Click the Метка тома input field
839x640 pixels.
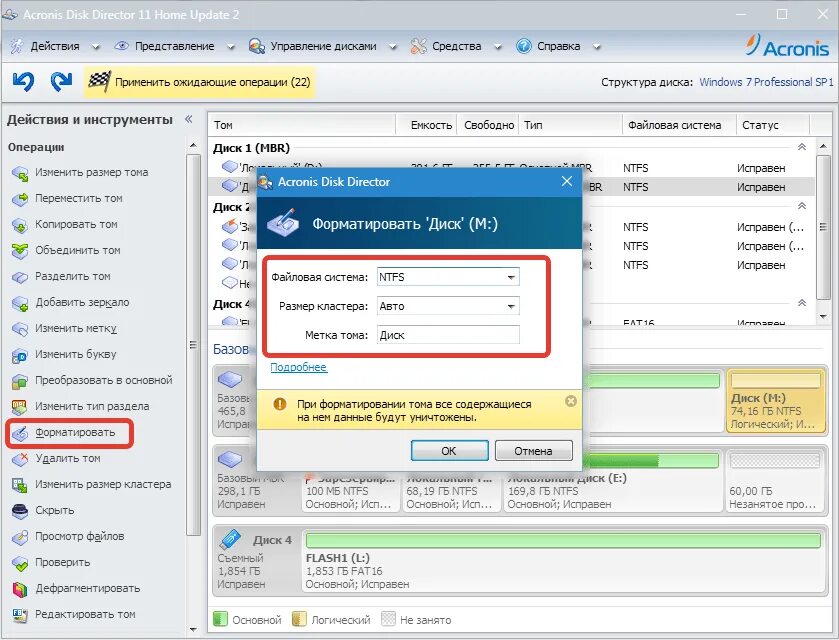448,335
